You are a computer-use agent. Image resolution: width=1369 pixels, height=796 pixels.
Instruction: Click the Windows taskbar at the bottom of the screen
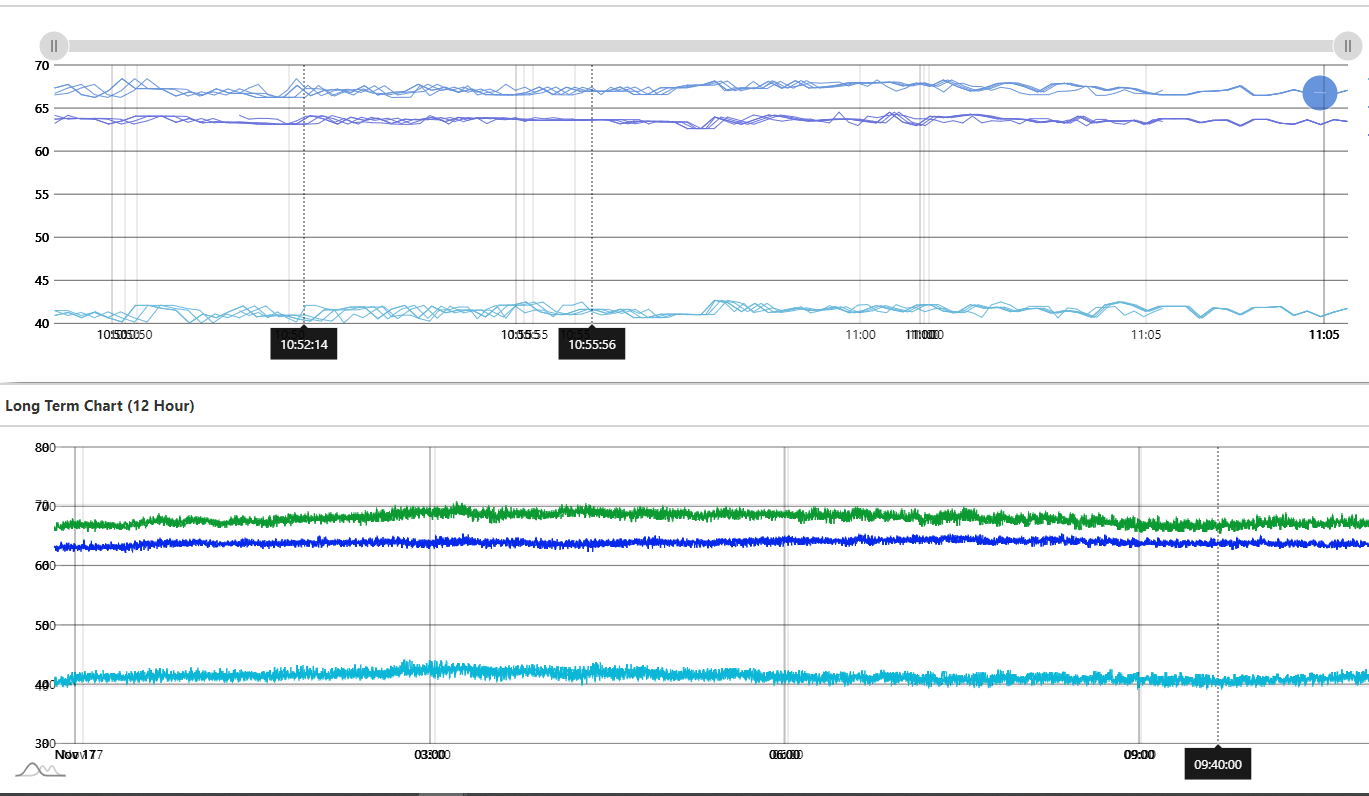click(684, 792)
